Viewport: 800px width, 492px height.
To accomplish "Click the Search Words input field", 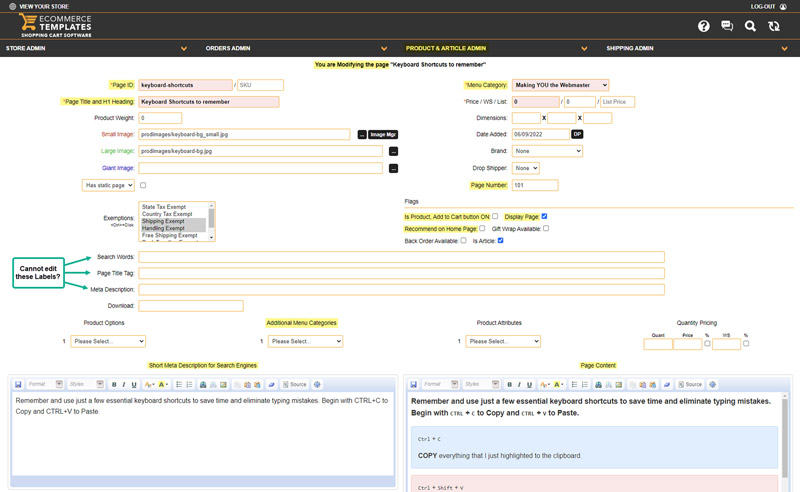I will (400, 257).
